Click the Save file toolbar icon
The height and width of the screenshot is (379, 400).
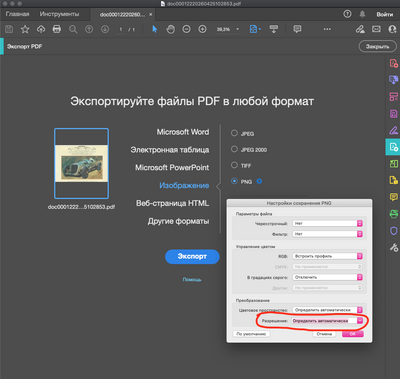pos(9,29)
